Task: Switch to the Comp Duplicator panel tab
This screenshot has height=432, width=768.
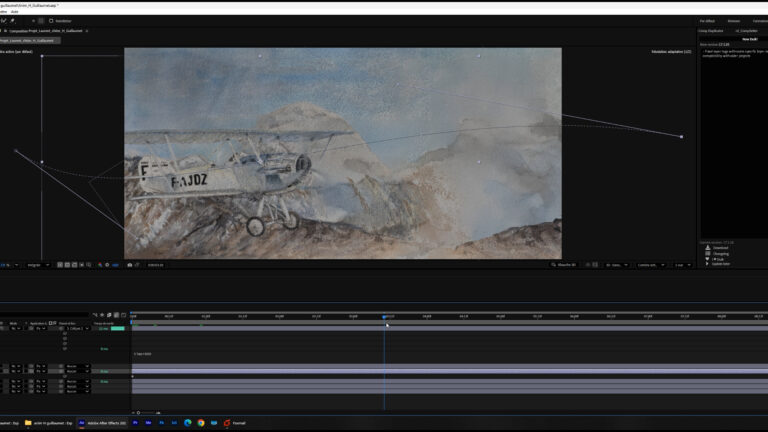Action: (711, 31)
